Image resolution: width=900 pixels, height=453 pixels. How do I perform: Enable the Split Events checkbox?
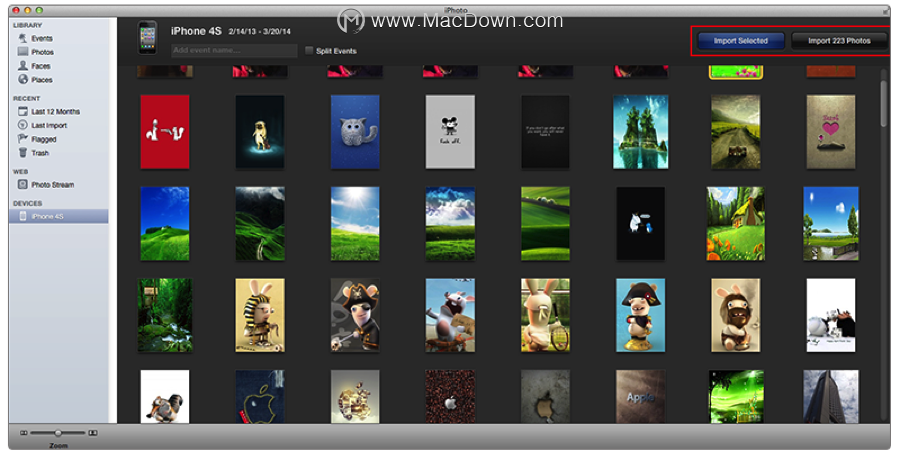[x=309, y=51]
